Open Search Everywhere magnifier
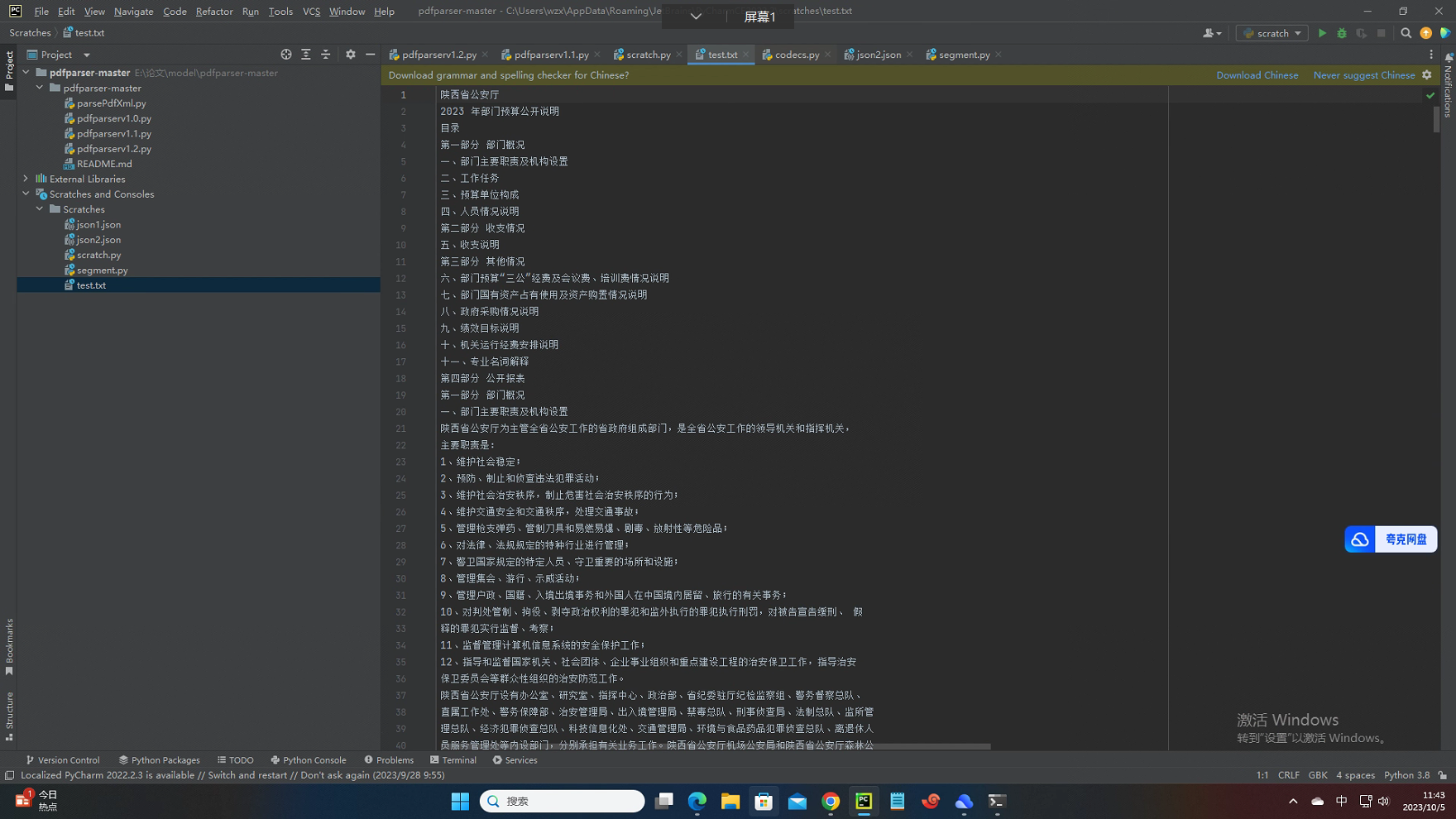The image size is (1456, 819). (x=1406, y=33)
